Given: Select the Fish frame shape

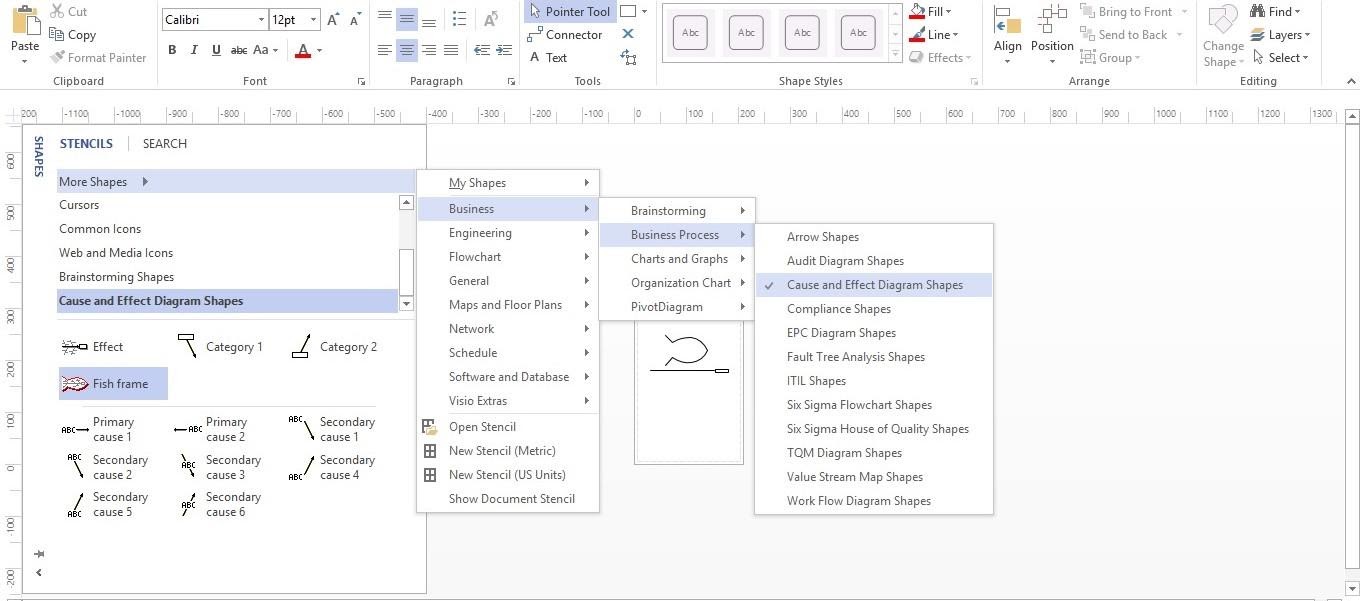Looking at the screenshot, I should (x=113, y=383).
